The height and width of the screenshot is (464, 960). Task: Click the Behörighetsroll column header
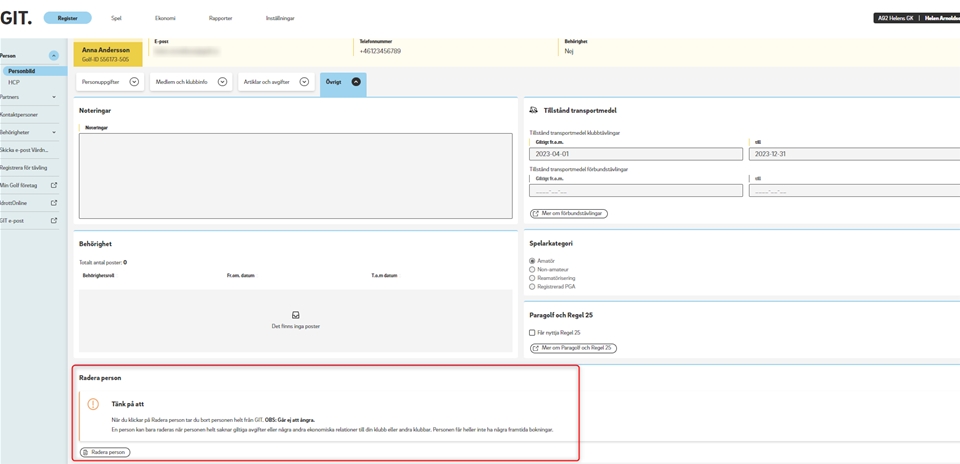pos(99,276)
